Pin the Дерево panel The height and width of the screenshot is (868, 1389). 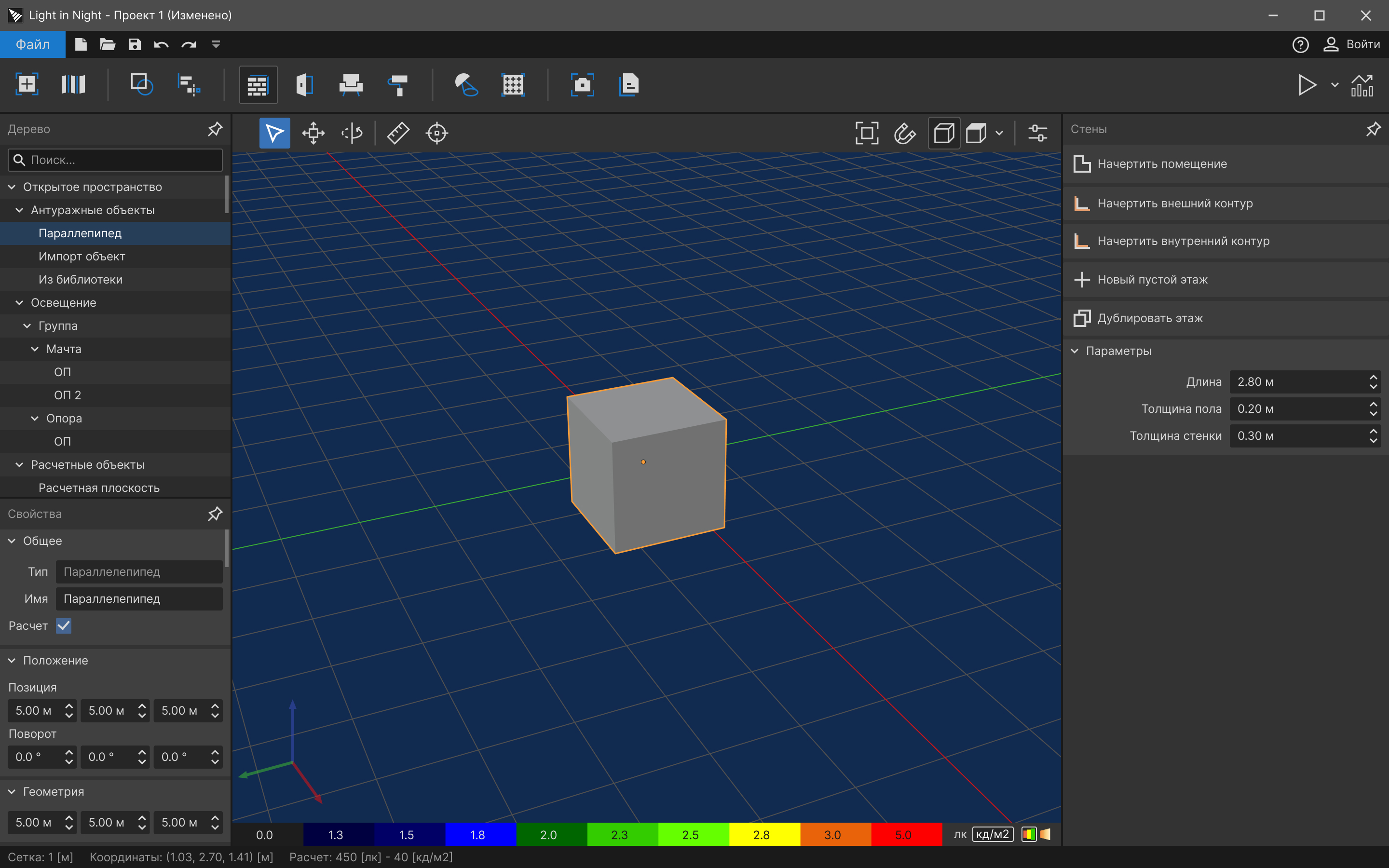point(215,129)
